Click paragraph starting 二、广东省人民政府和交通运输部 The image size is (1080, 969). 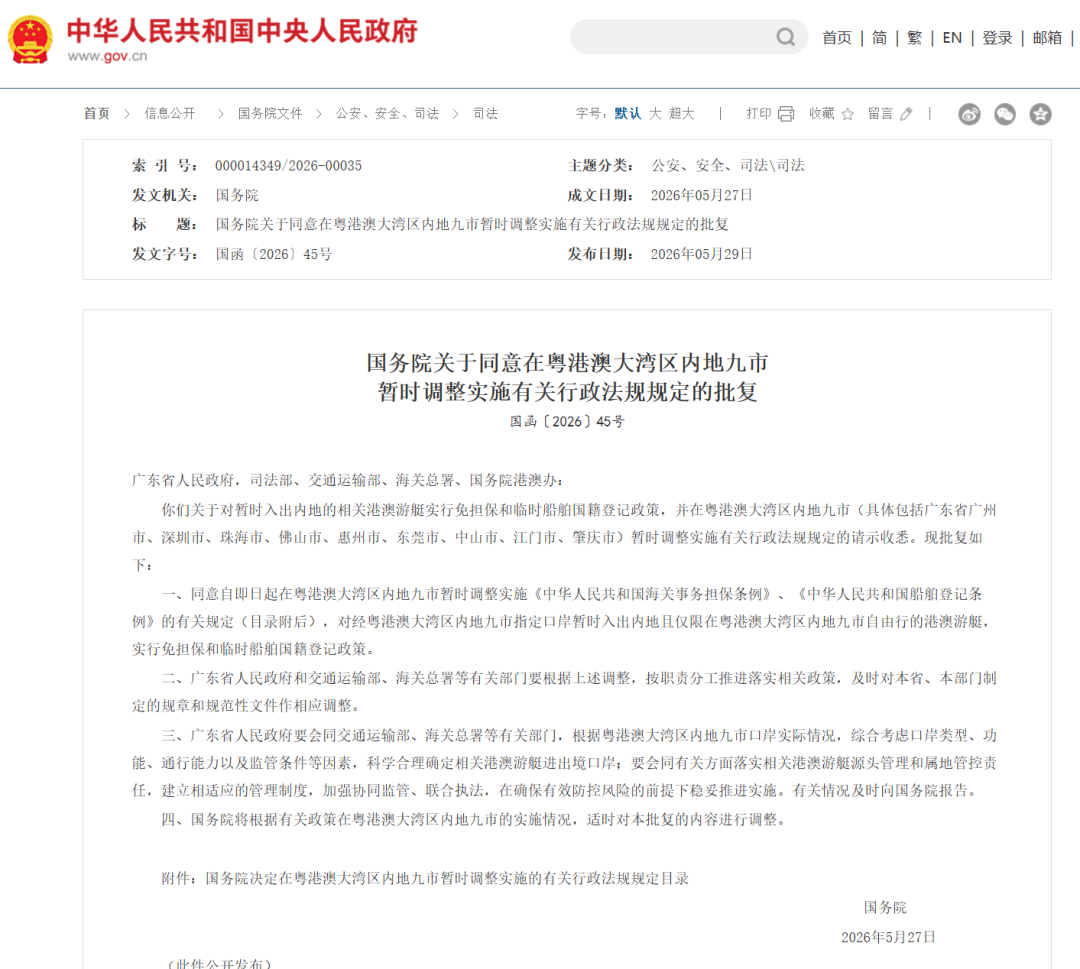565,692
